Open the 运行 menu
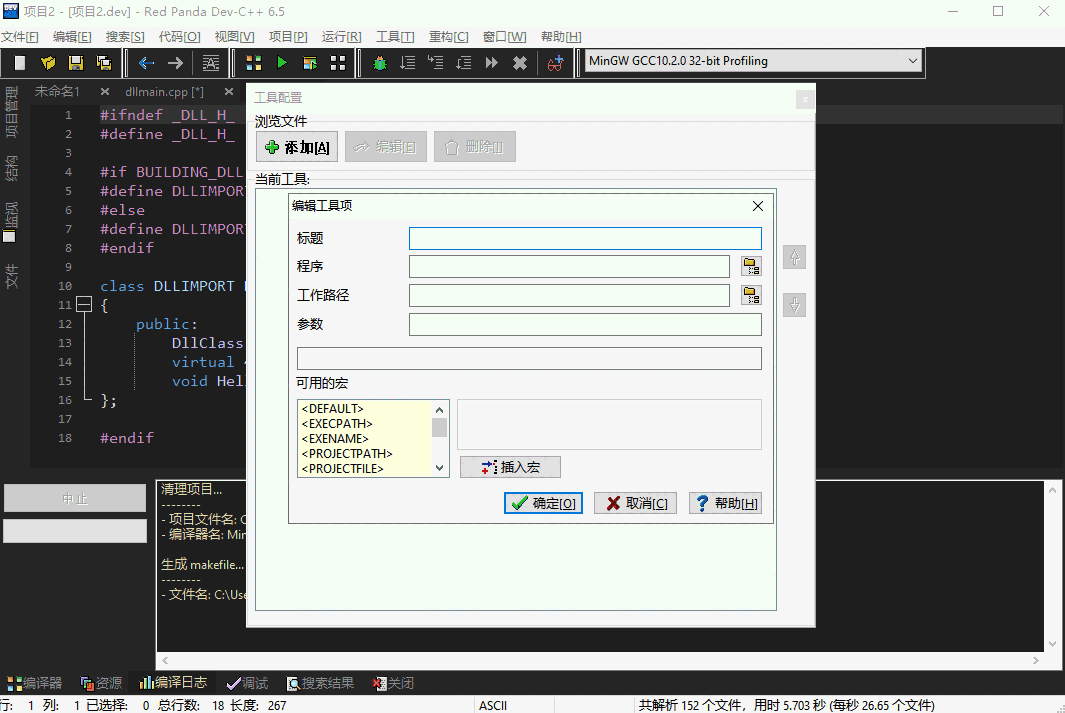This screenshot has height=713, width=1065. coord(340,36)
